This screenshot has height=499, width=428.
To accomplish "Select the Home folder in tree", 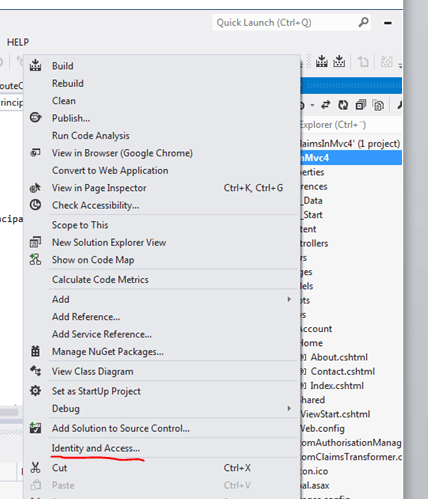I will pyautogui.click(x=311, y=343).
